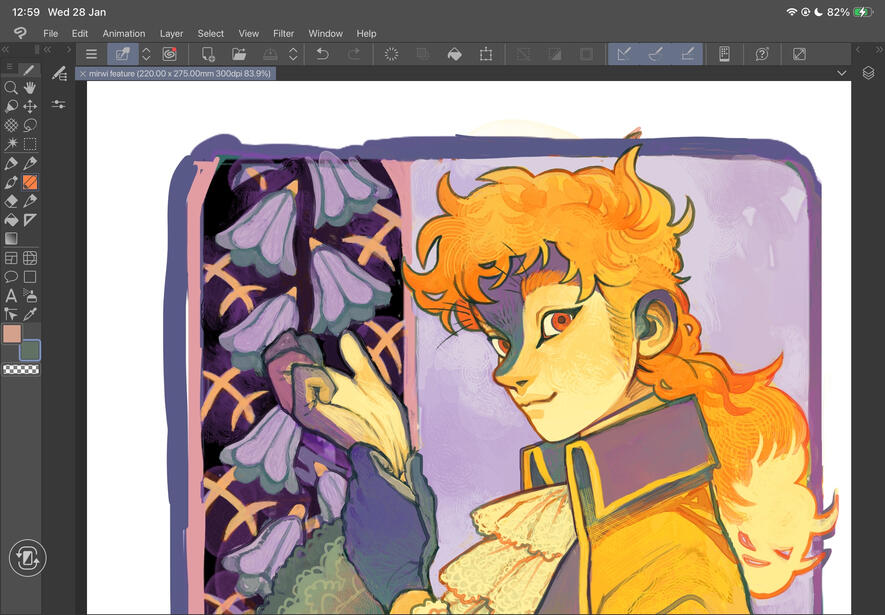Viewport: 885px width, 615px height.
Task: Toggle snap to ruler
Action: point(623,54)
